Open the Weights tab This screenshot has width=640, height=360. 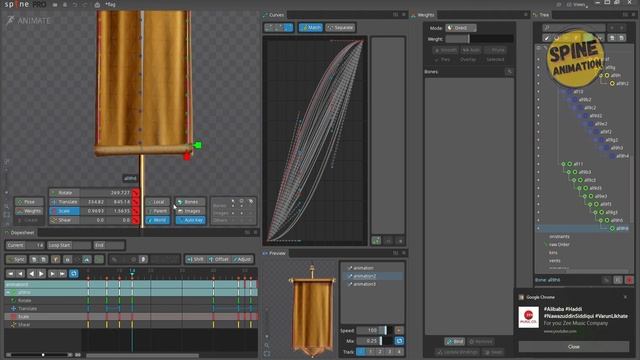(423, 15)
